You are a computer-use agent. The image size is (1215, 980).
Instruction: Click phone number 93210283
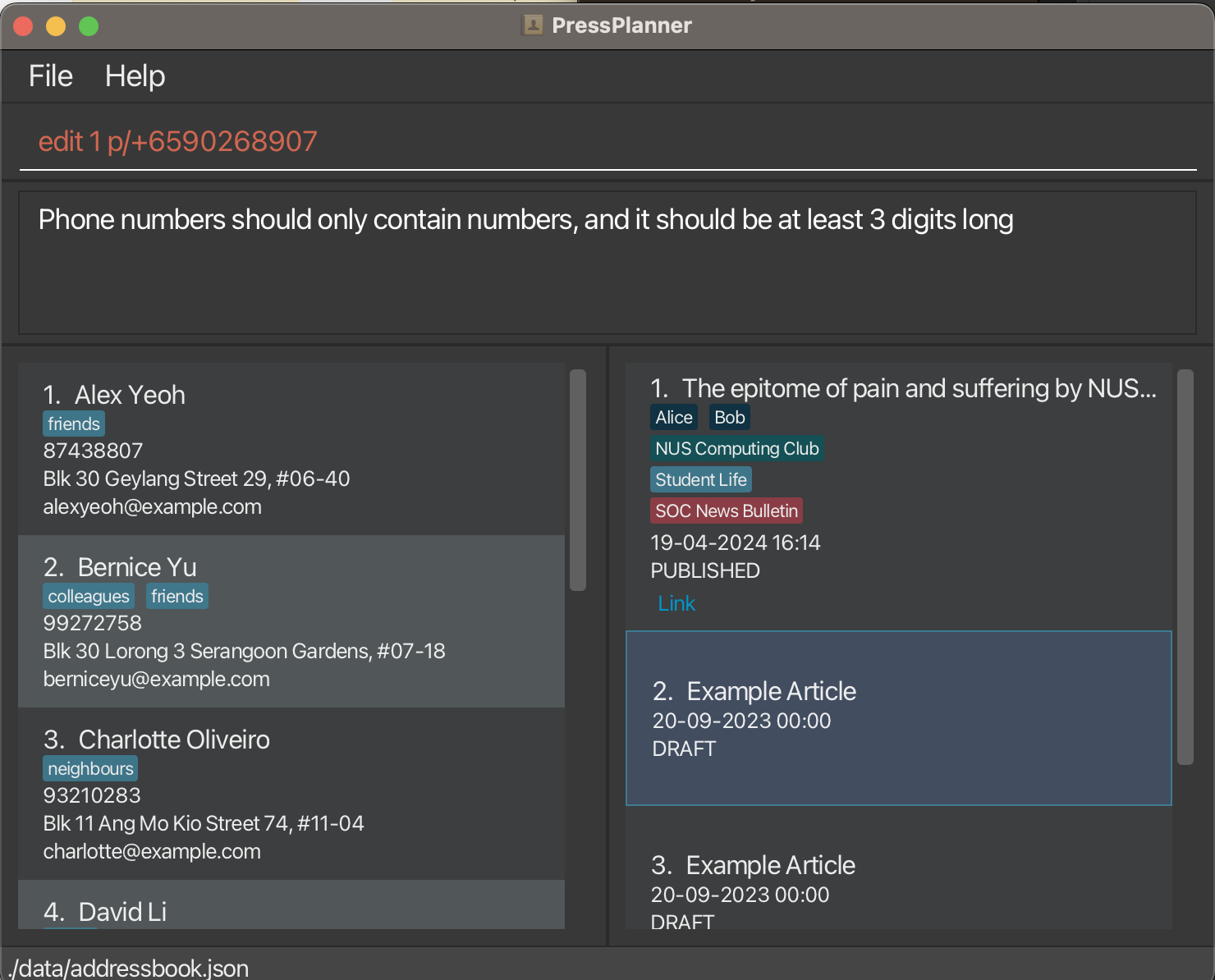coord(92,795)
